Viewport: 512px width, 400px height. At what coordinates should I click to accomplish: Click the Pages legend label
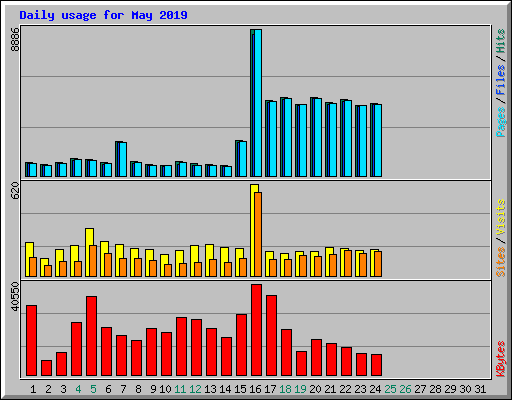click(500, 122)
